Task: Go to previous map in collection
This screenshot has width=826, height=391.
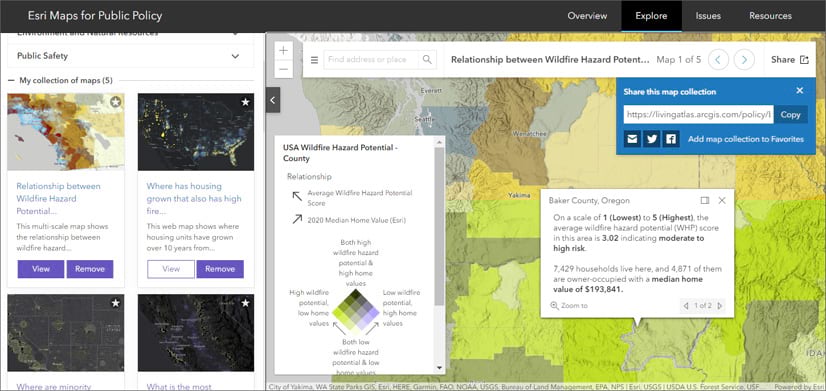Action: coord(719,60)
